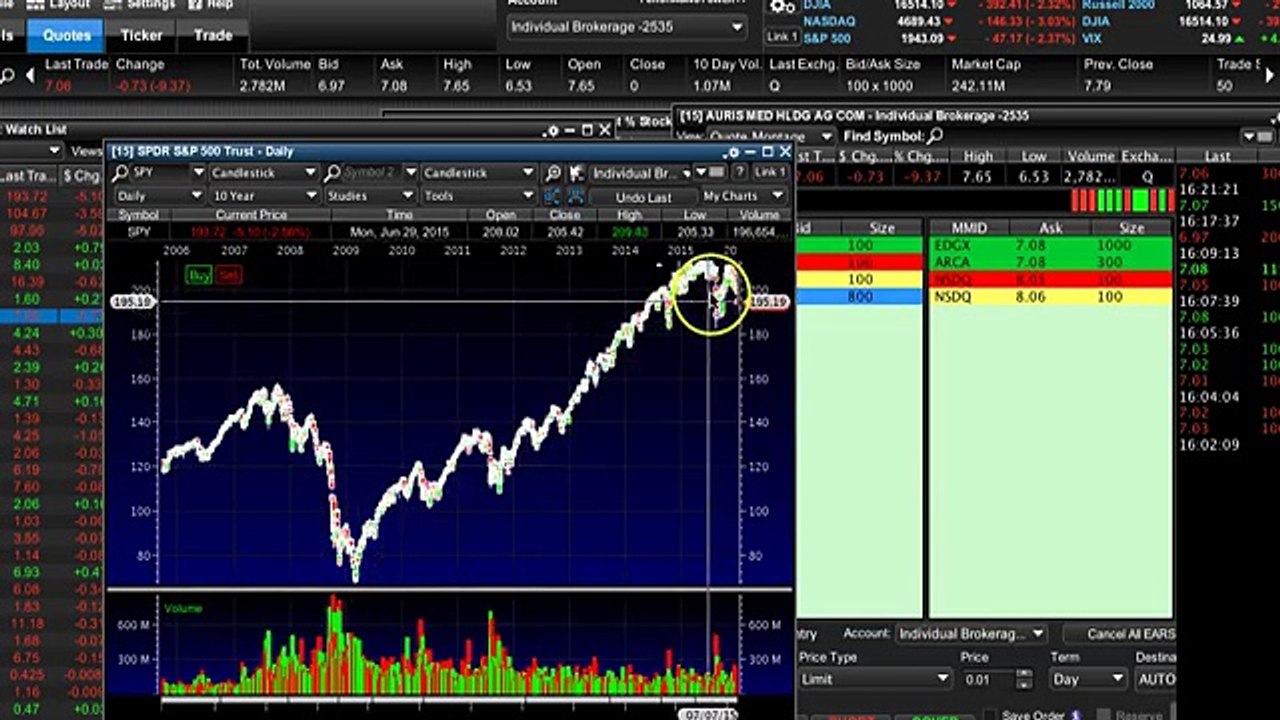Click the S&P 500 index label

pyautogui.click(x=826, y=38)
